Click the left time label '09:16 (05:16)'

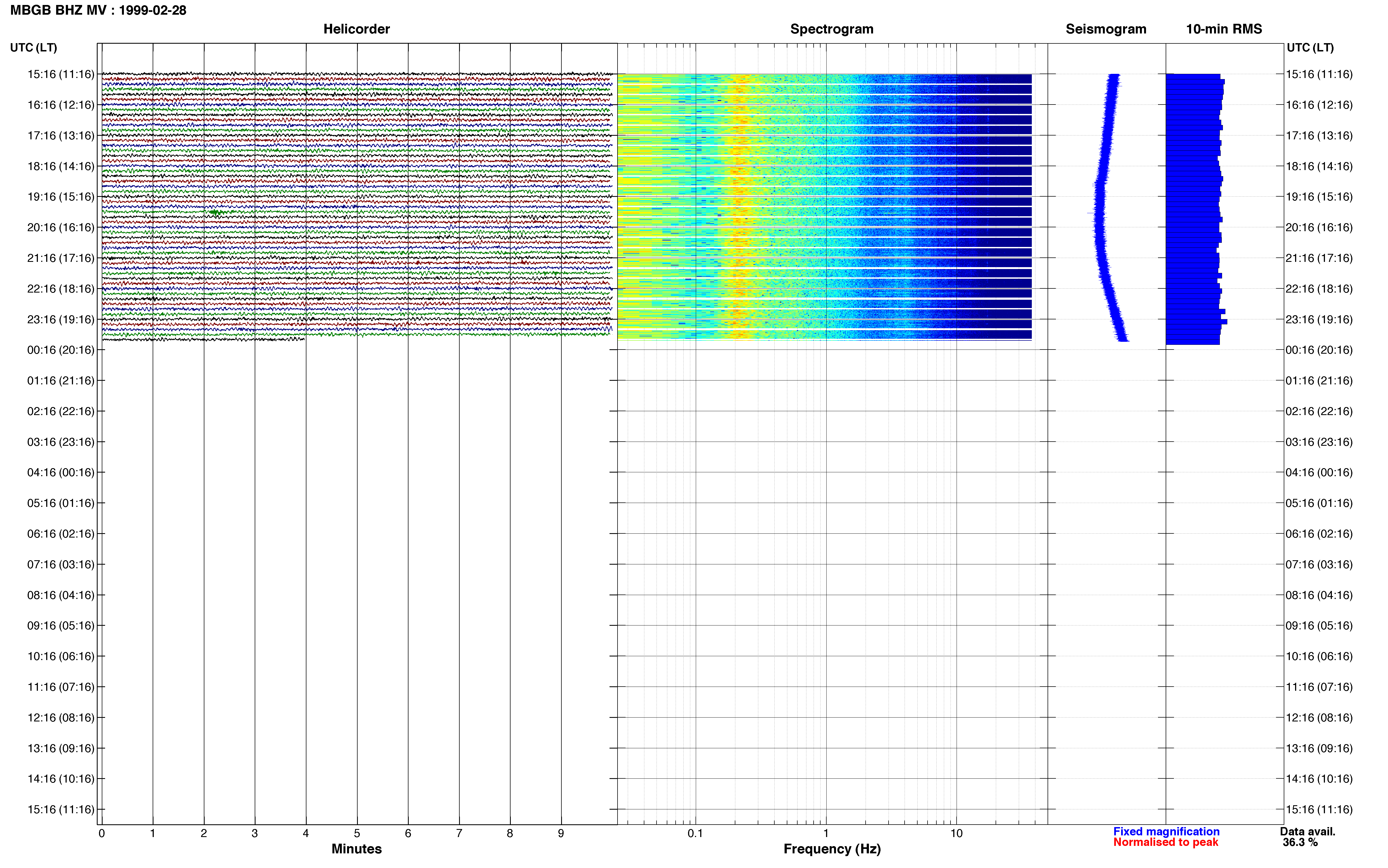point(61,626)
